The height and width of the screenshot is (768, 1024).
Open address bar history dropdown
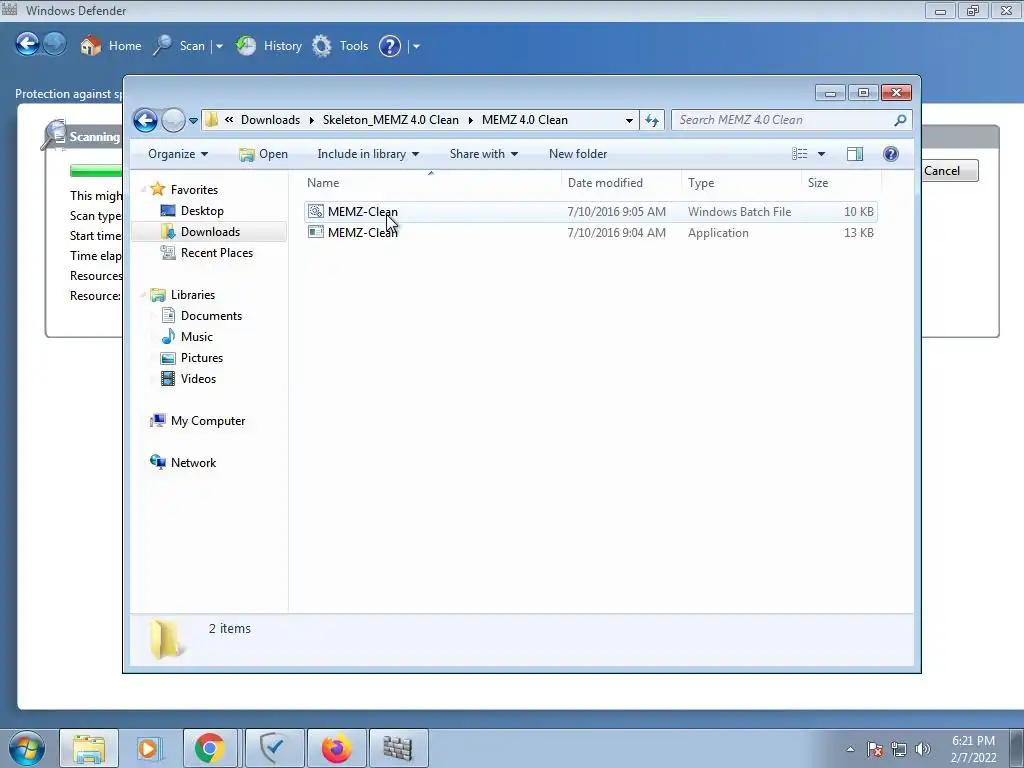pos(629,121)
